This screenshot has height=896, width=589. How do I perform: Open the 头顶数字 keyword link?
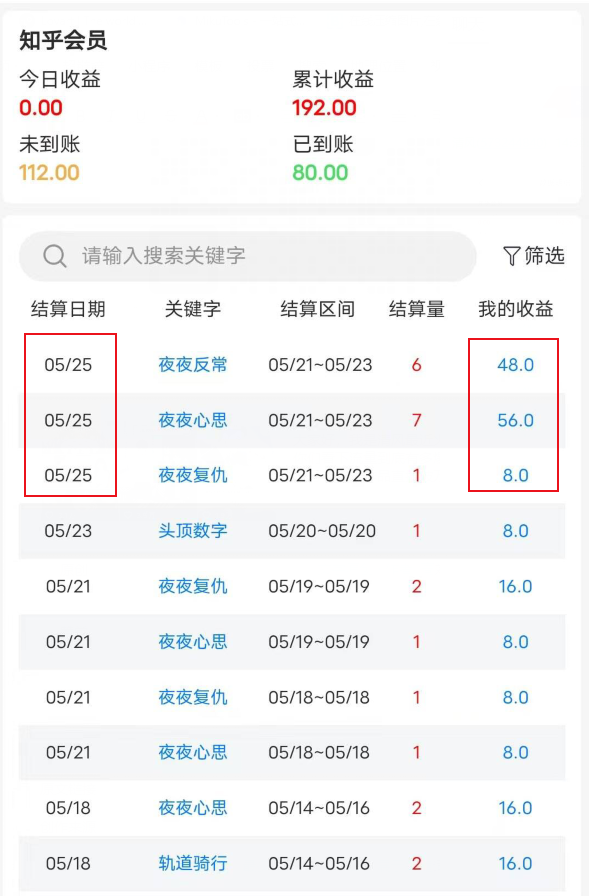pos(193,531)
